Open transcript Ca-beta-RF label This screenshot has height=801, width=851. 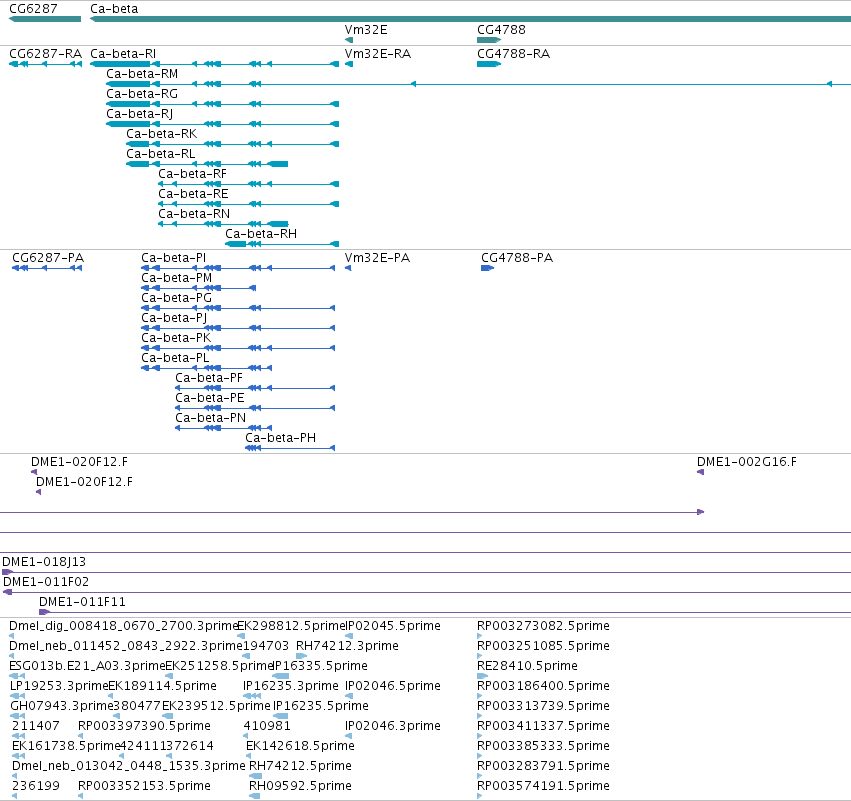coord(193,174)
